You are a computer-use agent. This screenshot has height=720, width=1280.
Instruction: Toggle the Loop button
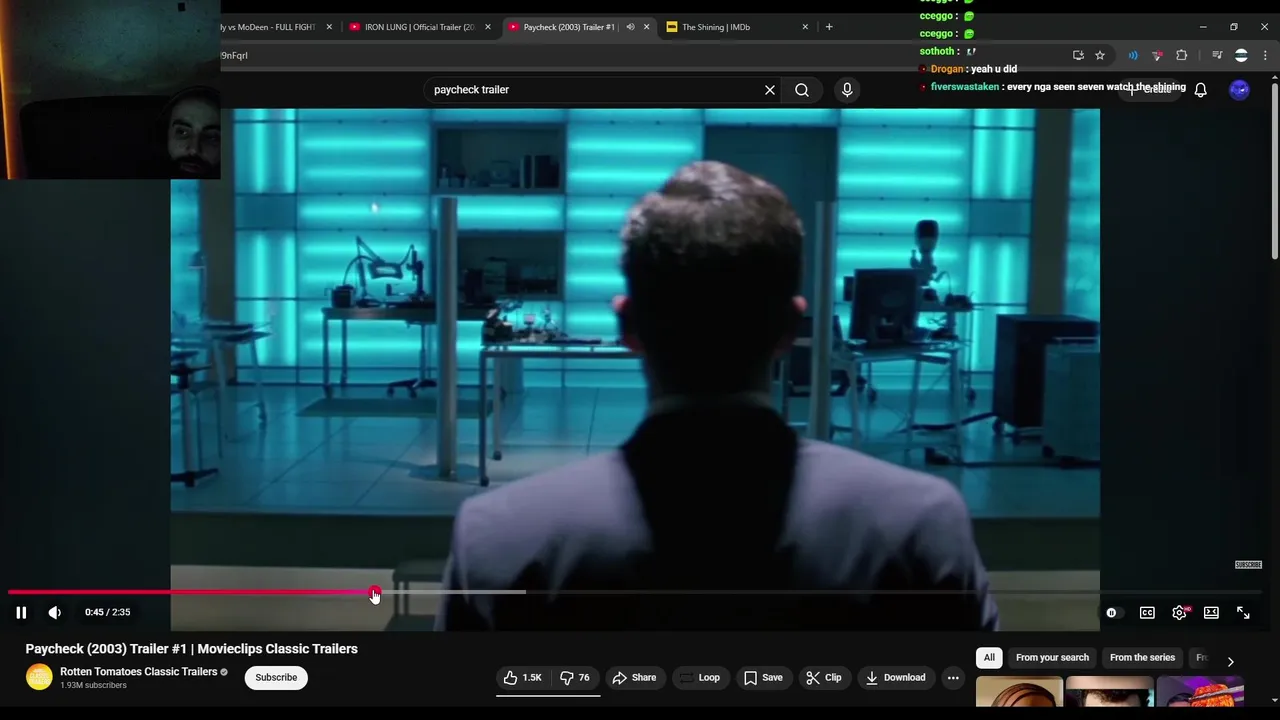point(699,678)
